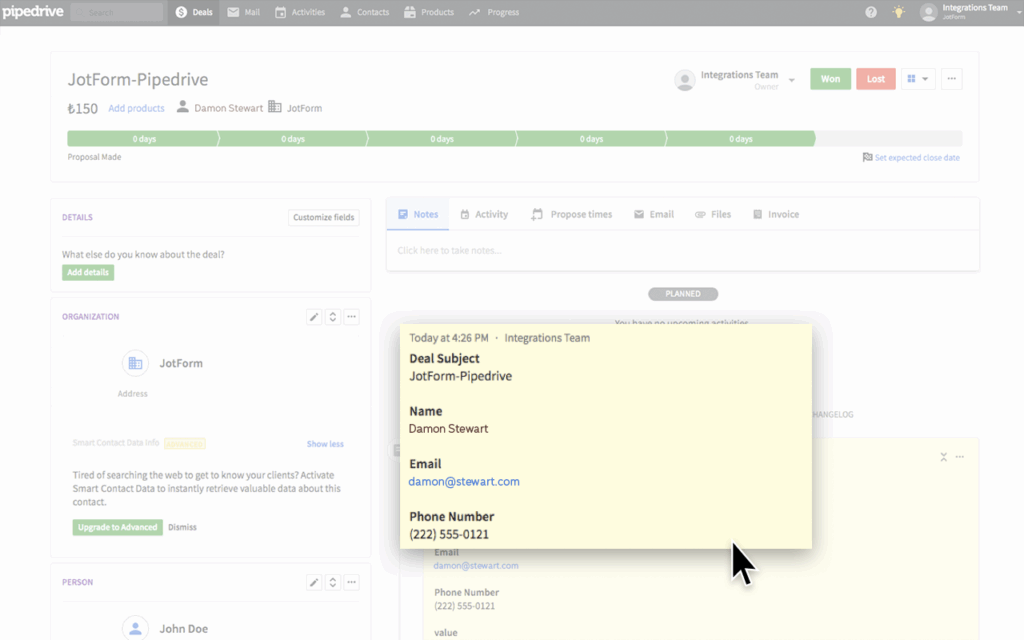This screenshot has width=1024, height=640.
Task: Switch to the Notes tab
Action: point(418,214)
